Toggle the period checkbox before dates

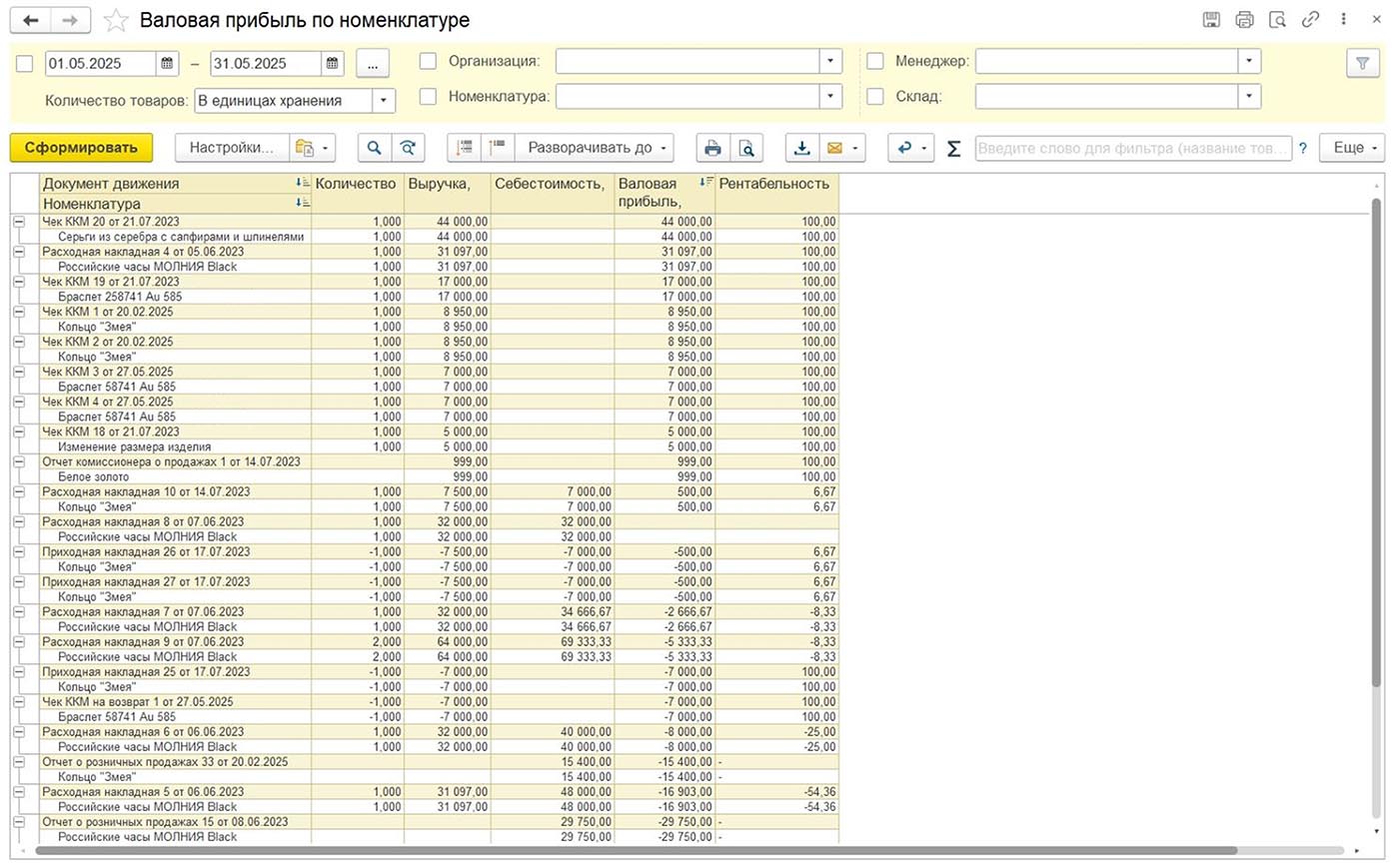(24, 64)
